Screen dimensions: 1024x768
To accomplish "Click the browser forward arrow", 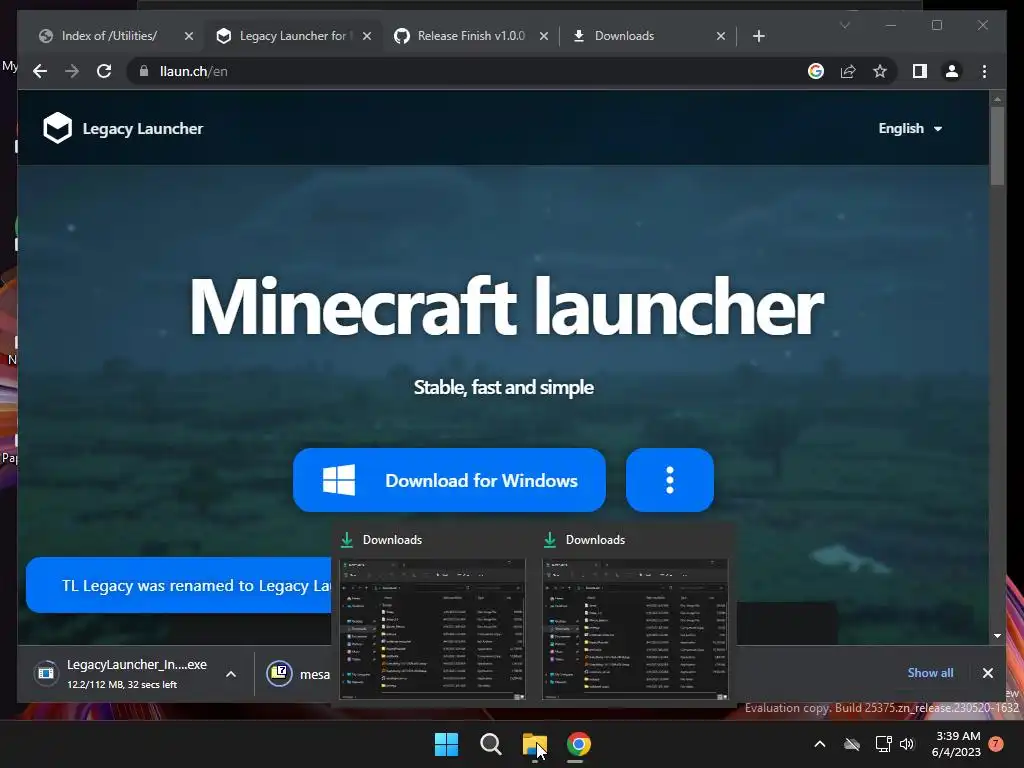I will click(x=72, y=71).
